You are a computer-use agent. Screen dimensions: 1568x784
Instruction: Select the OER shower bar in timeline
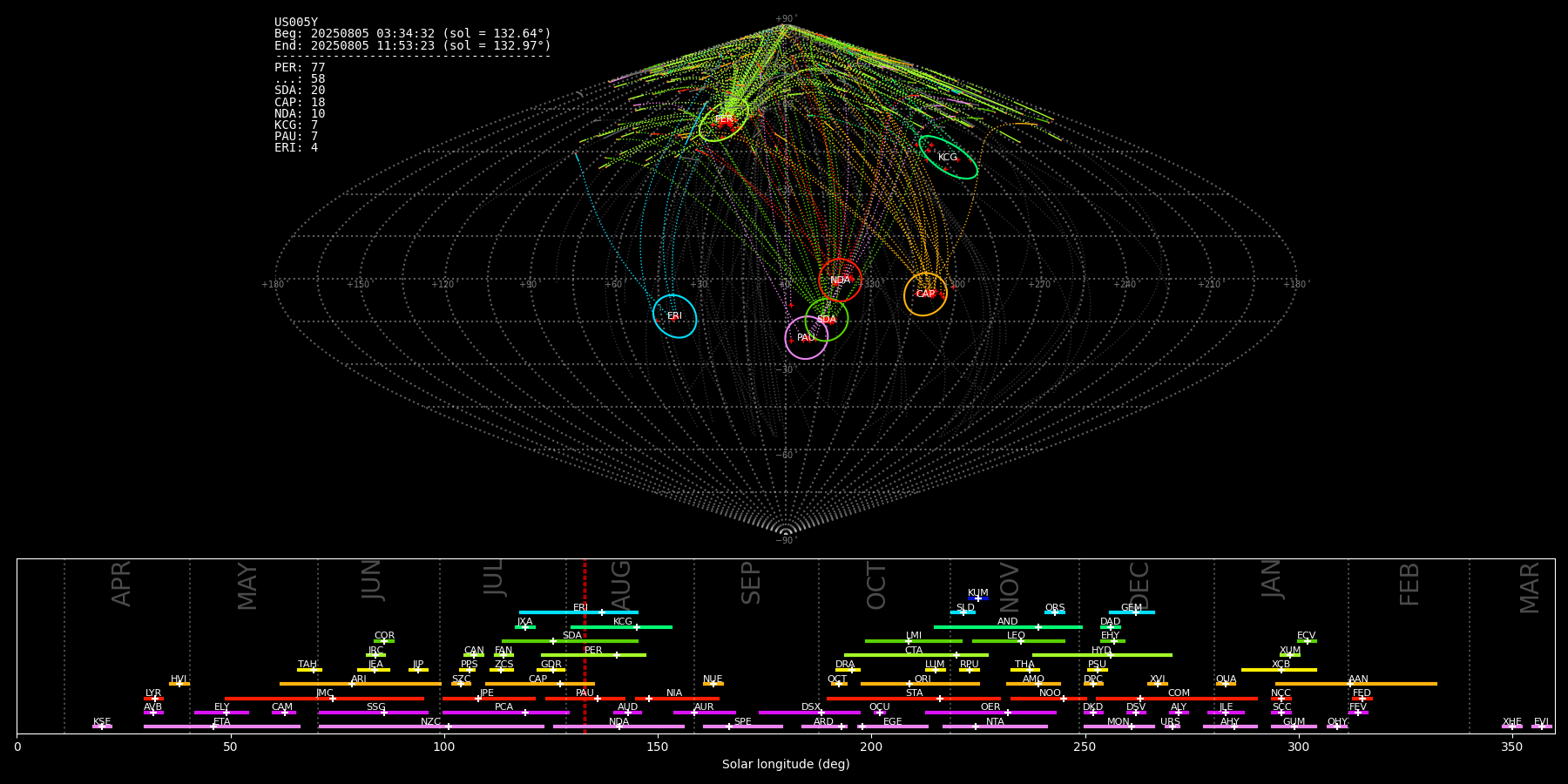point(990,713)
